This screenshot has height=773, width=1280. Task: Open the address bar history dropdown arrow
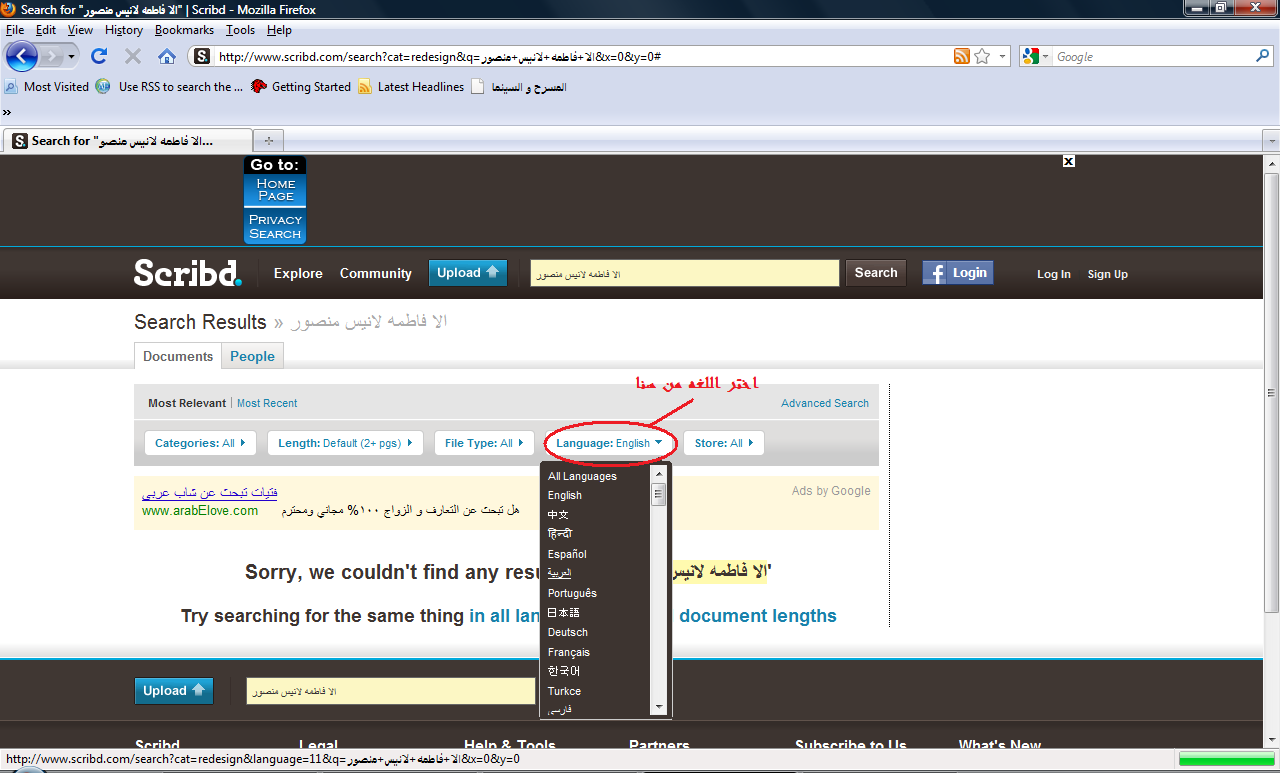[x=1002, y=57]
